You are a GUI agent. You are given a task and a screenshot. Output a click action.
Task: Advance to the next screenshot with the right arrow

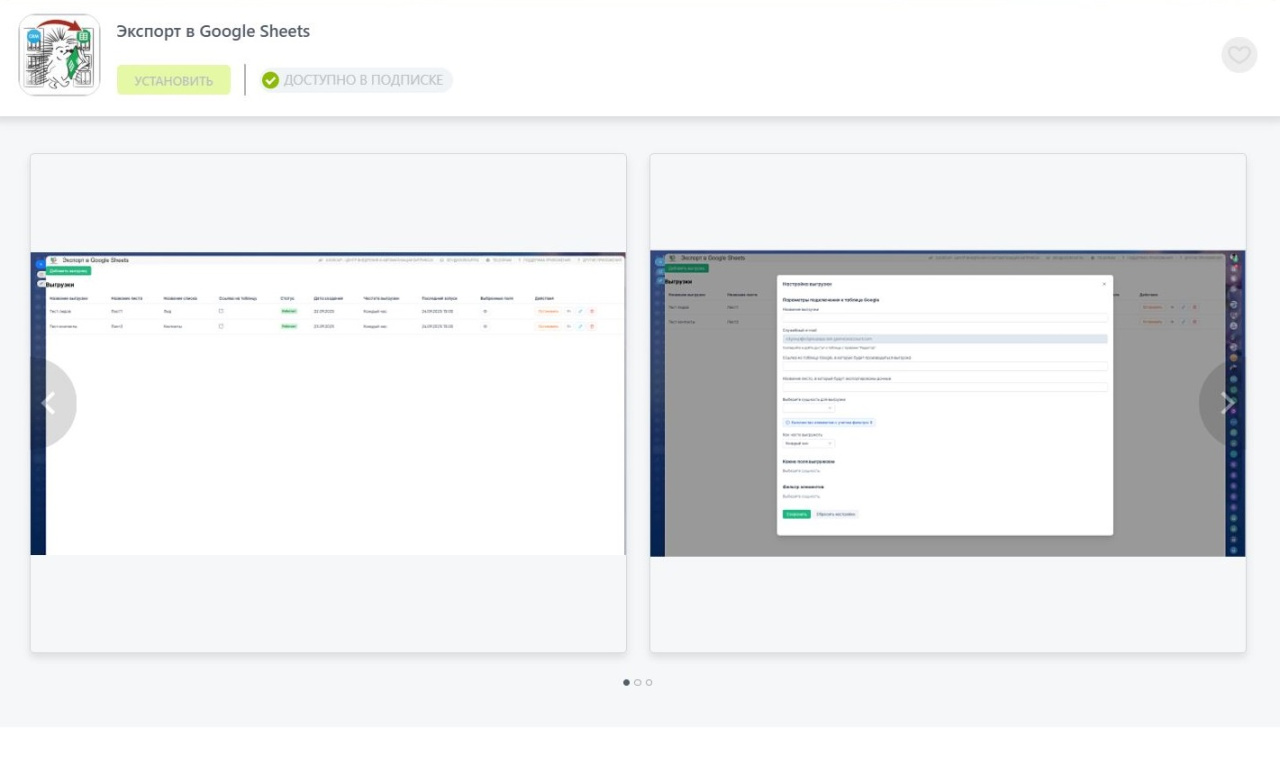1226,403
